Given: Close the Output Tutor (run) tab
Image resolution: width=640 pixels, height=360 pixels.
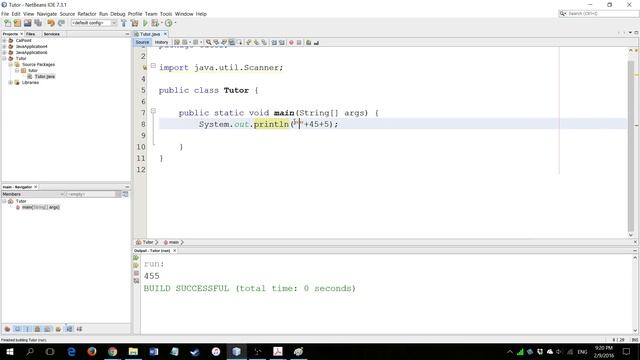Looking at the screenshot, I should (x=175, y=251).
